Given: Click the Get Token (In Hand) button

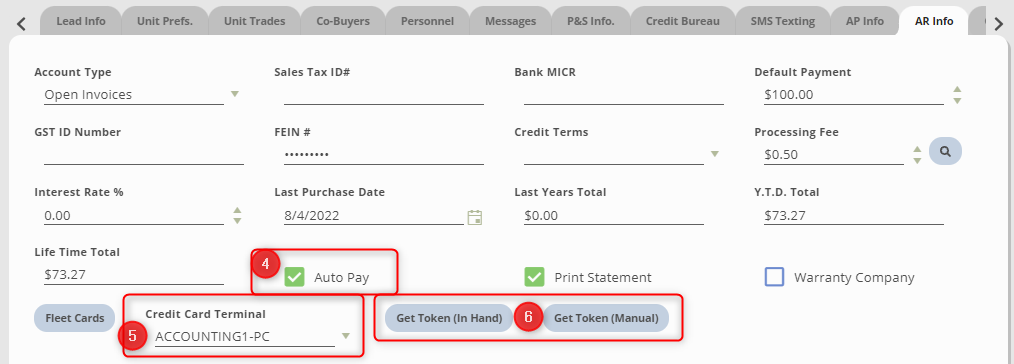Looking at the screenshot, I should click(x=449, y=318).
